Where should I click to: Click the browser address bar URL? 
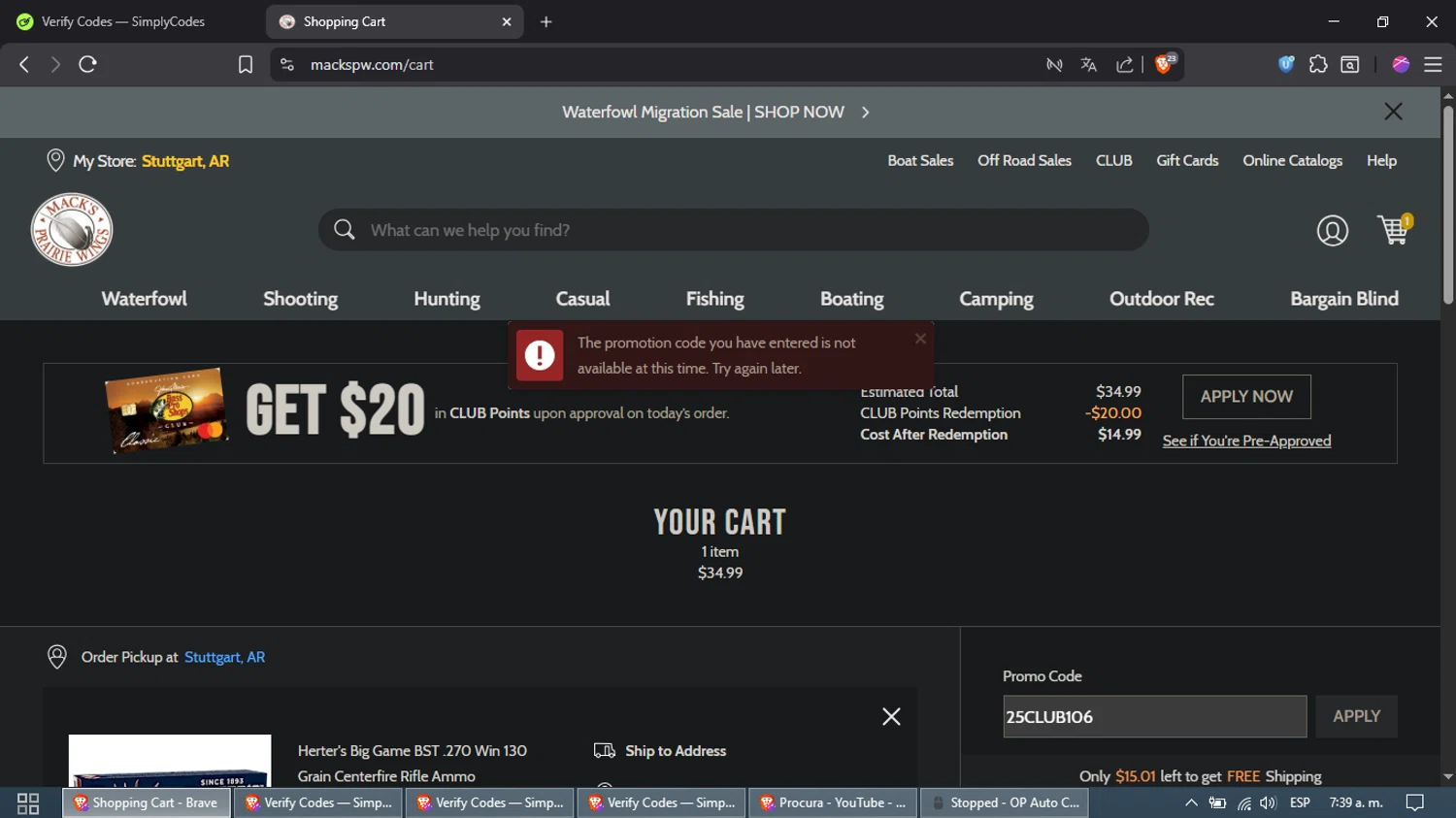pos(372,64)
